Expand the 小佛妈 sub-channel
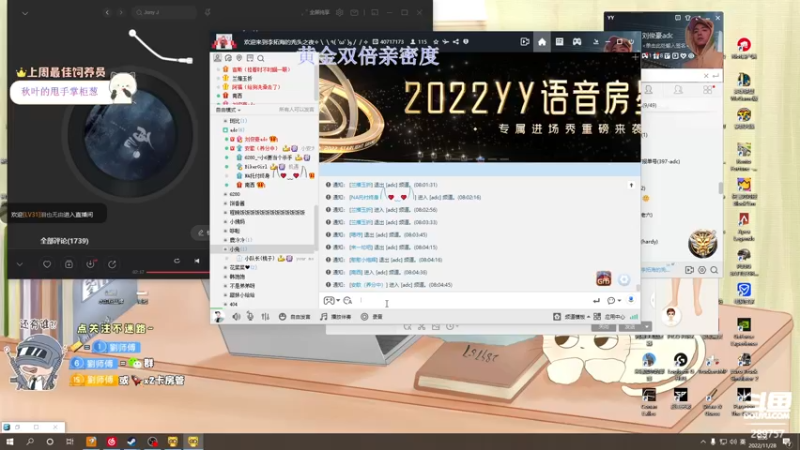800x450 pixels. click(x=226, y=221)
